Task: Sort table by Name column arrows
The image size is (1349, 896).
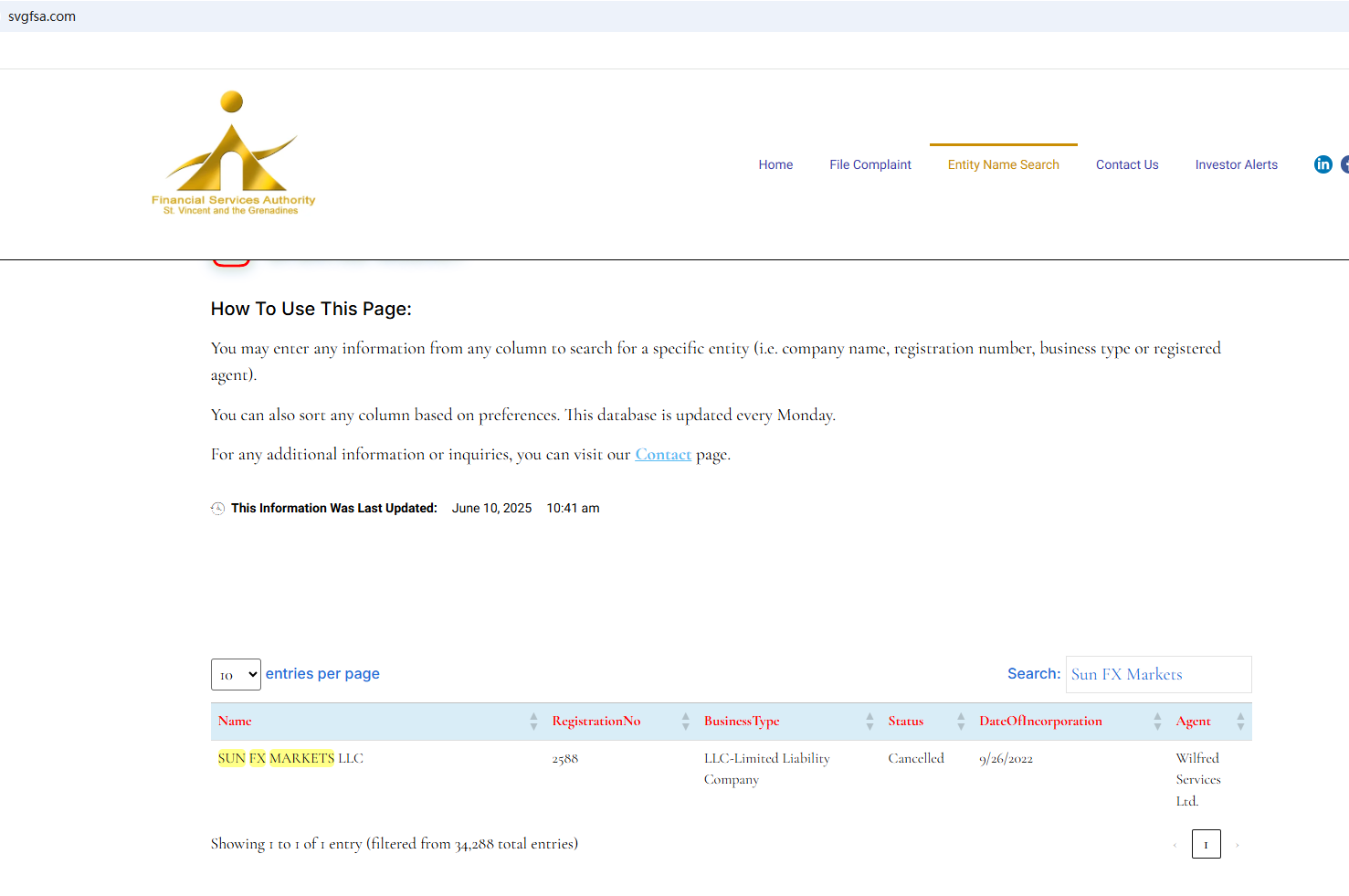Action: tap(533, 722)
